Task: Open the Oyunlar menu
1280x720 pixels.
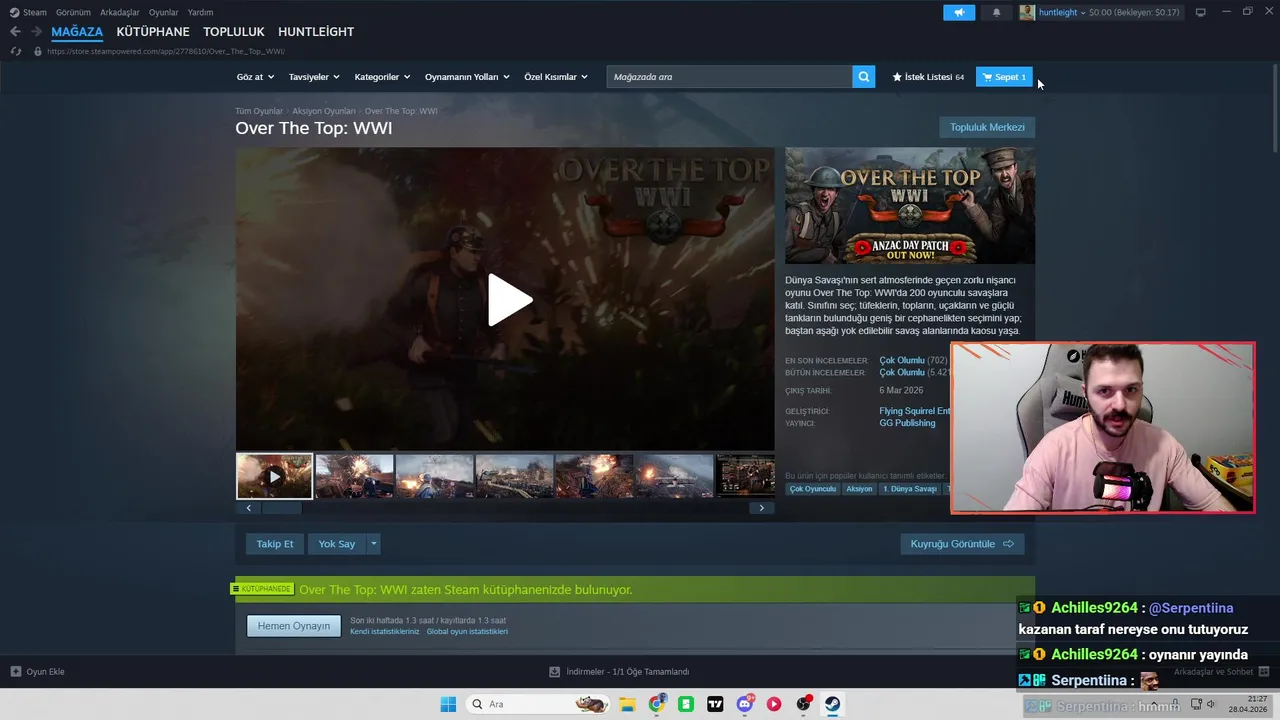Action: pos(164,12)
